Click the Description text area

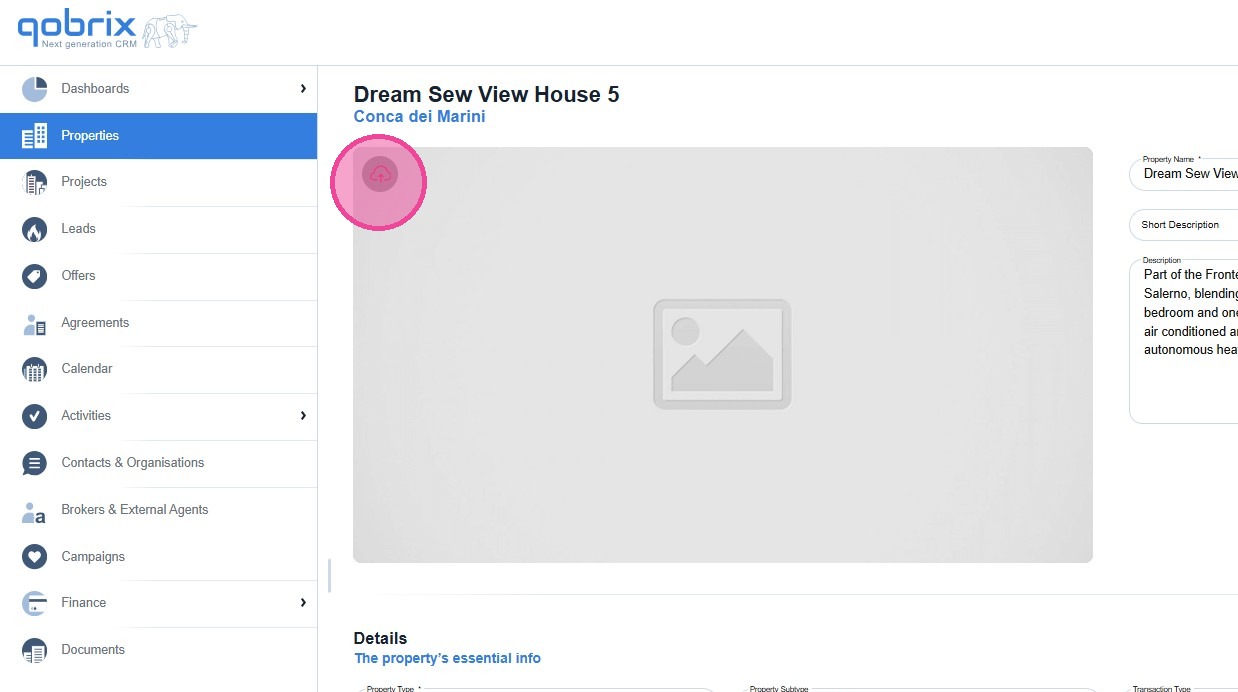tap(1185, 341)
